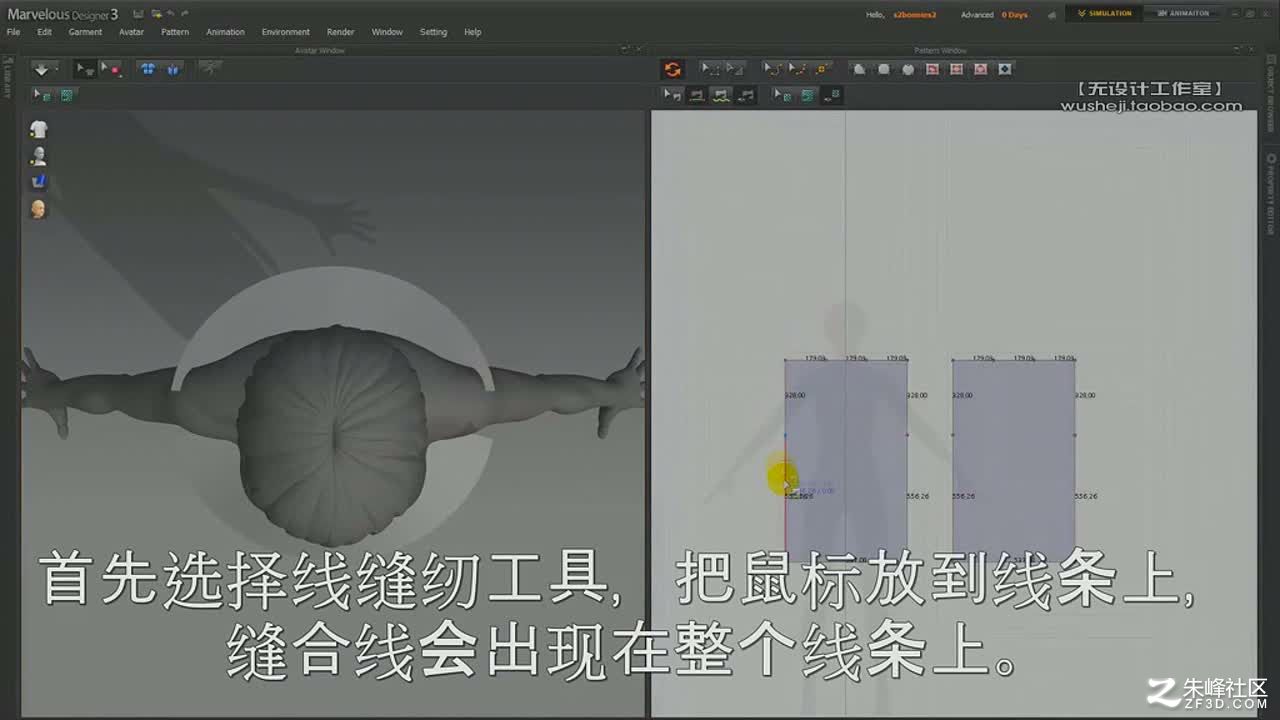The width and height of the screenshot is (1280, 720).
Task: Select the Pin tool with red dot
Action: (111, 69)
